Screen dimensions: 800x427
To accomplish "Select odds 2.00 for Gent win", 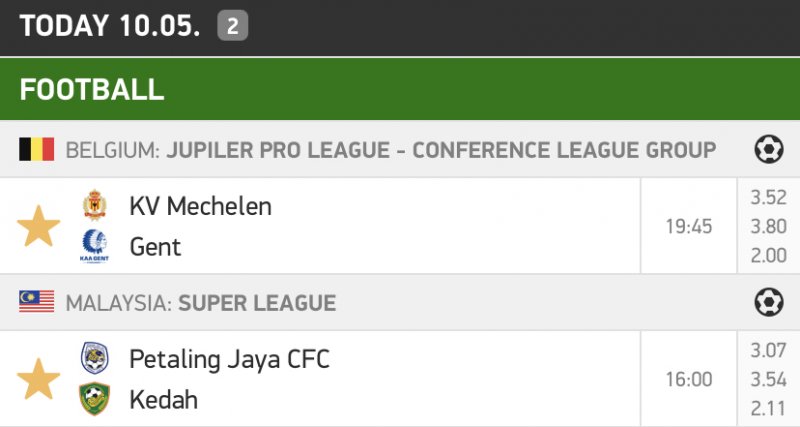I will coord(768,255).
